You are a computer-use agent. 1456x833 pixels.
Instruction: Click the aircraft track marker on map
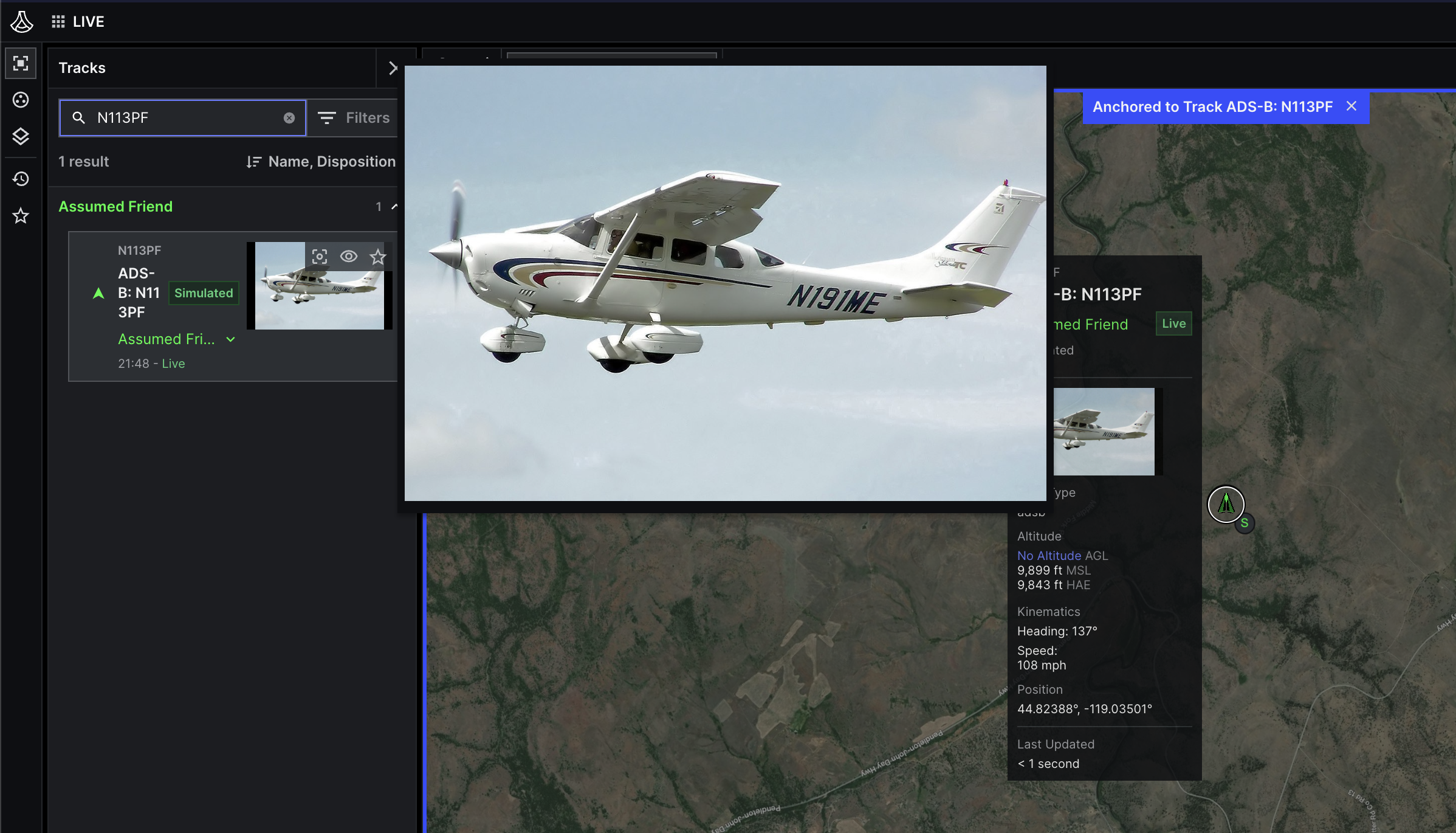[1226, 504]
